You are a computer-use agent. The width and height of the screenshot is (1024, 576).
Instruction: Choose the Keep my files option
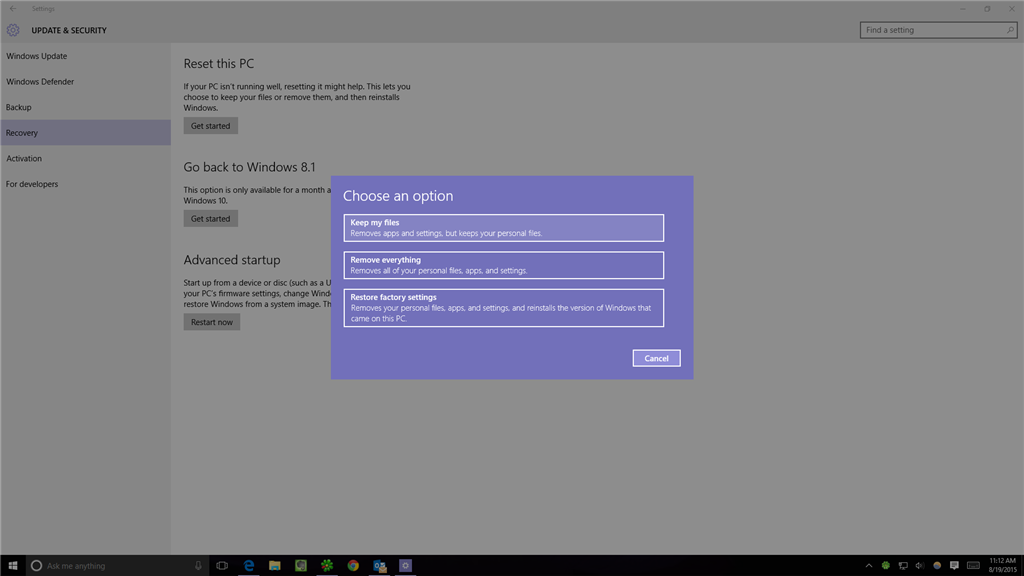click(503, 227)
